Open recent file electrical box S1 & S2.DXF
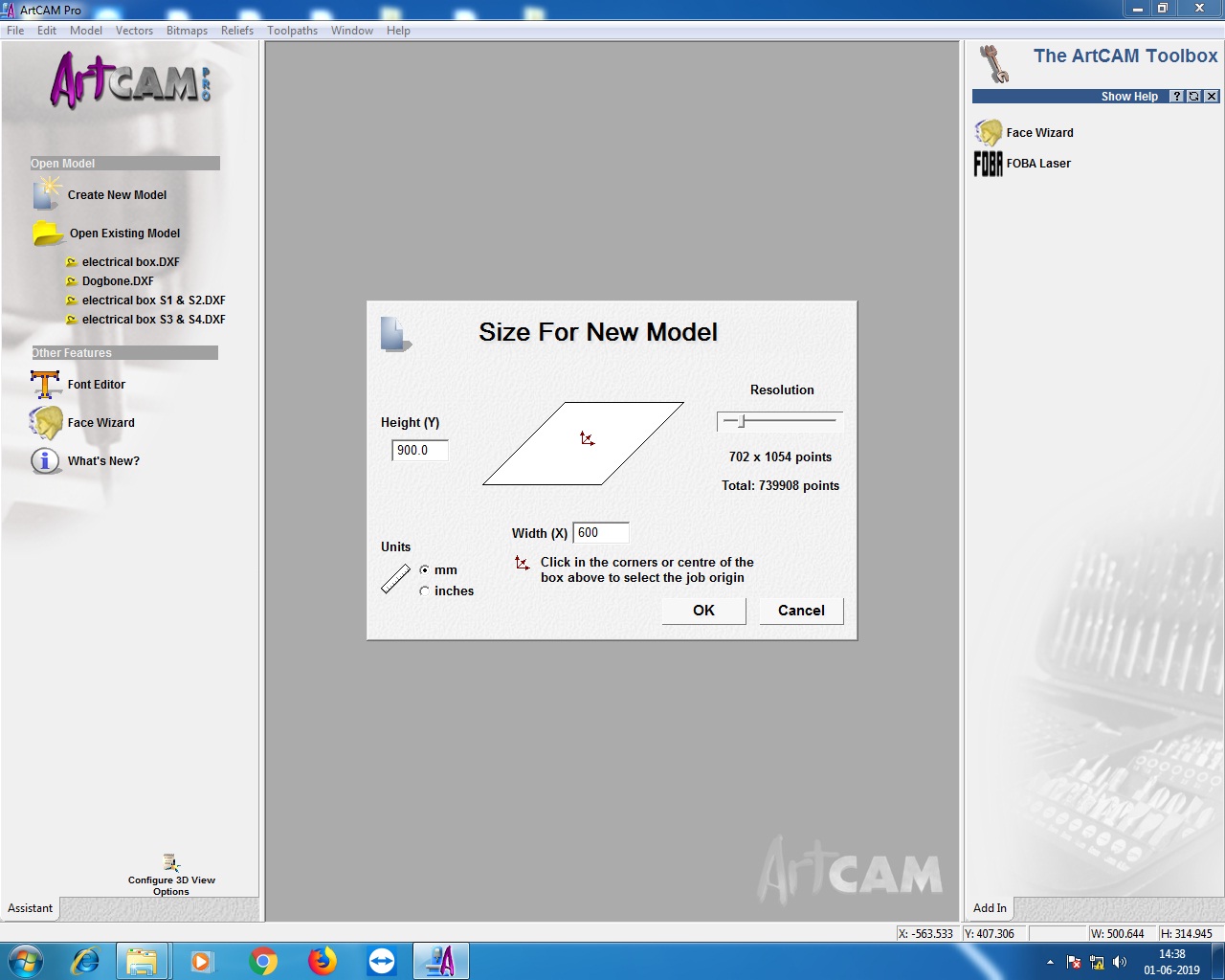The height and width of the screenshot is (980, 1225). 153,301
